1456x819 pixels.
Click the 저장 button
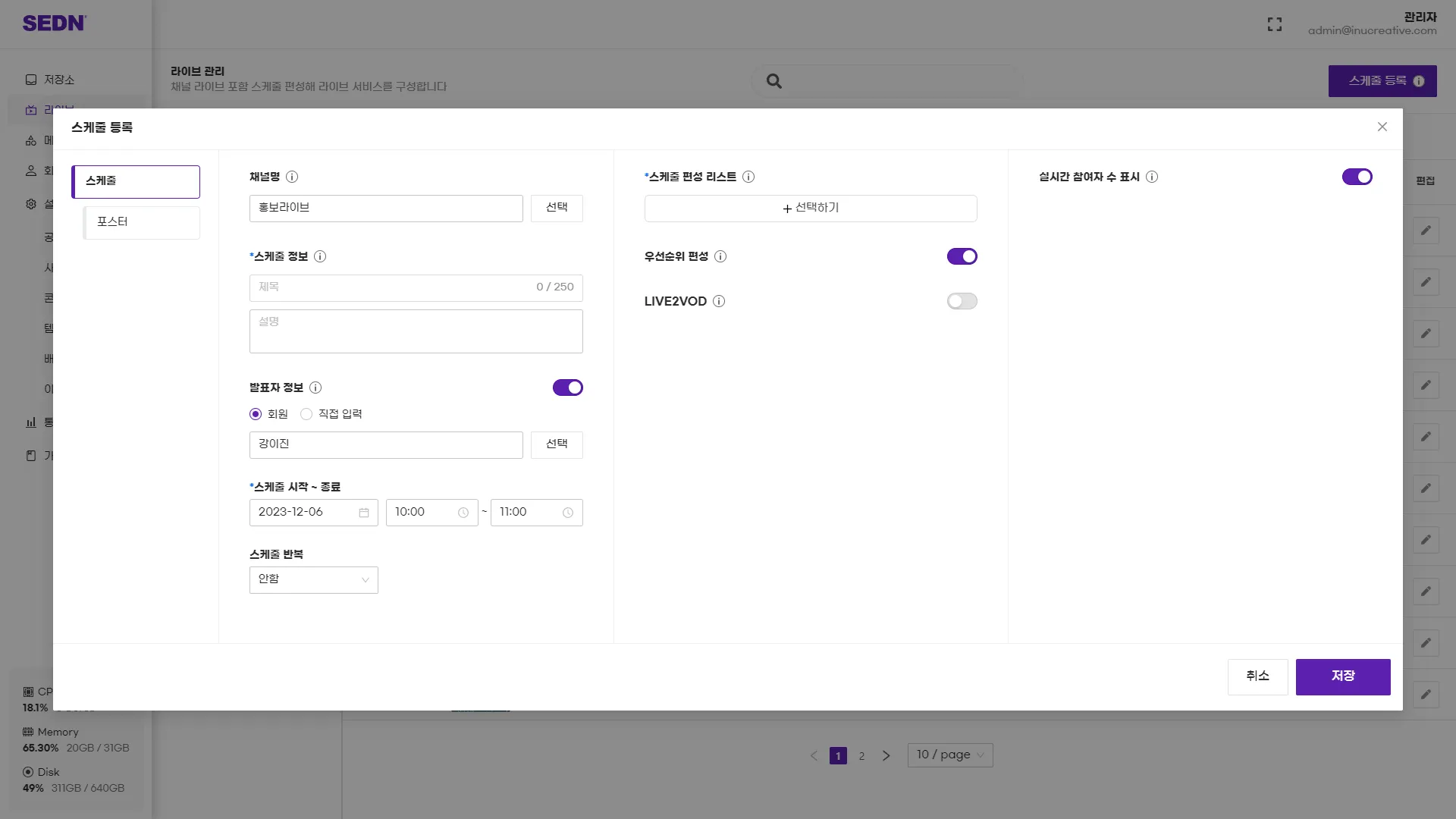point(1342,676)
